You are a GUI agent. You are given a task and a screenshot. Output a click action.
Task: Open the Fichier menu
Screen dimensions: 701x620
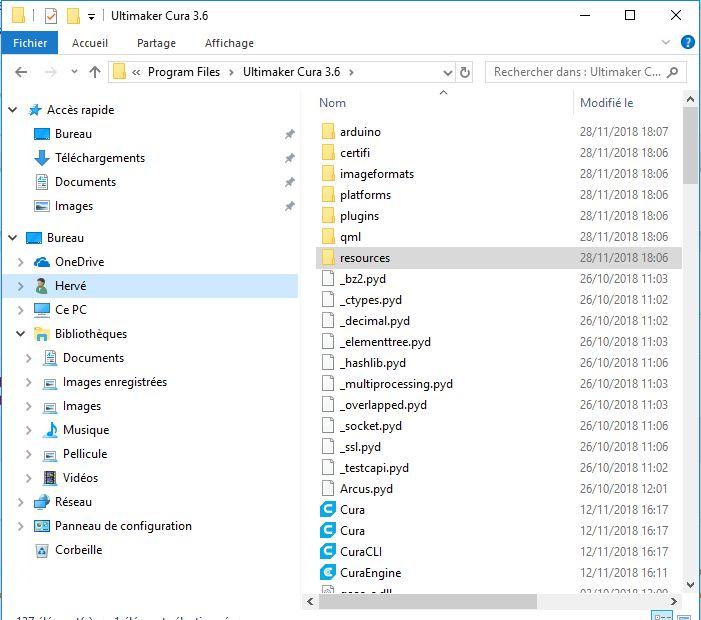[30, 43]
